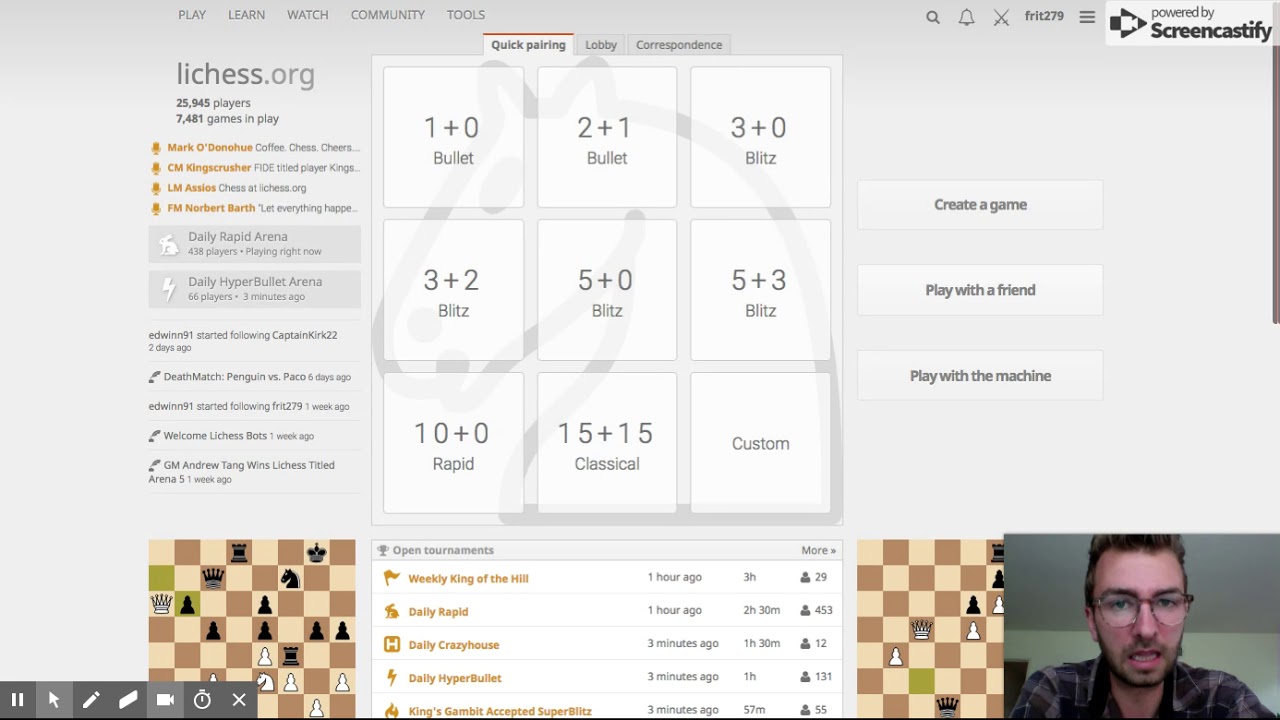Click the Screencastify timer icon

pos(202,700)
